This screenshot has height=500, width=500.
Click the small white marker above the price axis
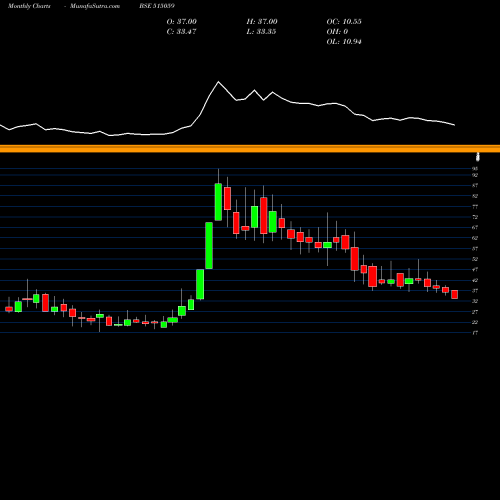pos(478,157)
